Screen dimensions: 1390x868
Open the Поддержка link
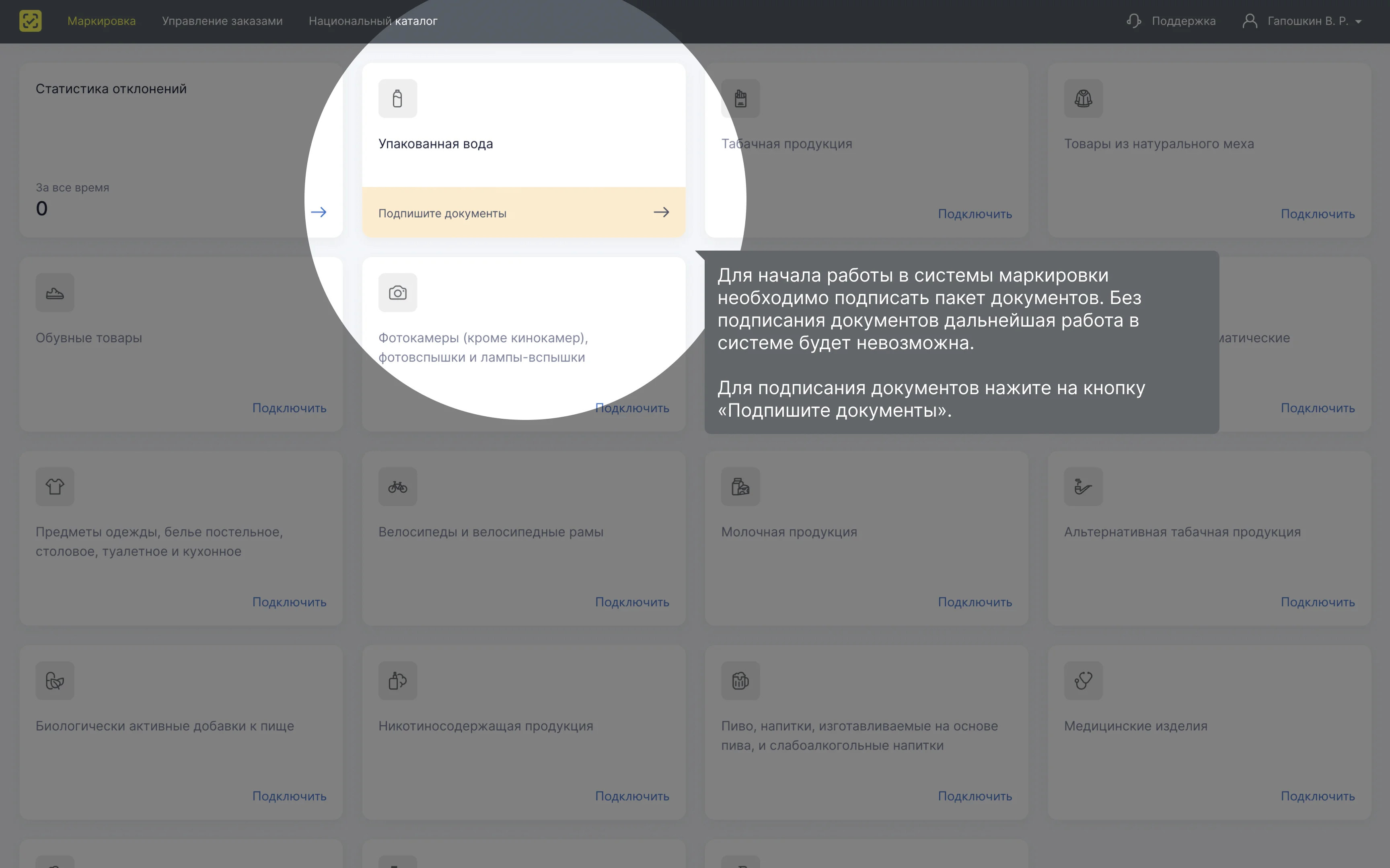pyautogui.click(x=1183, y=21)
